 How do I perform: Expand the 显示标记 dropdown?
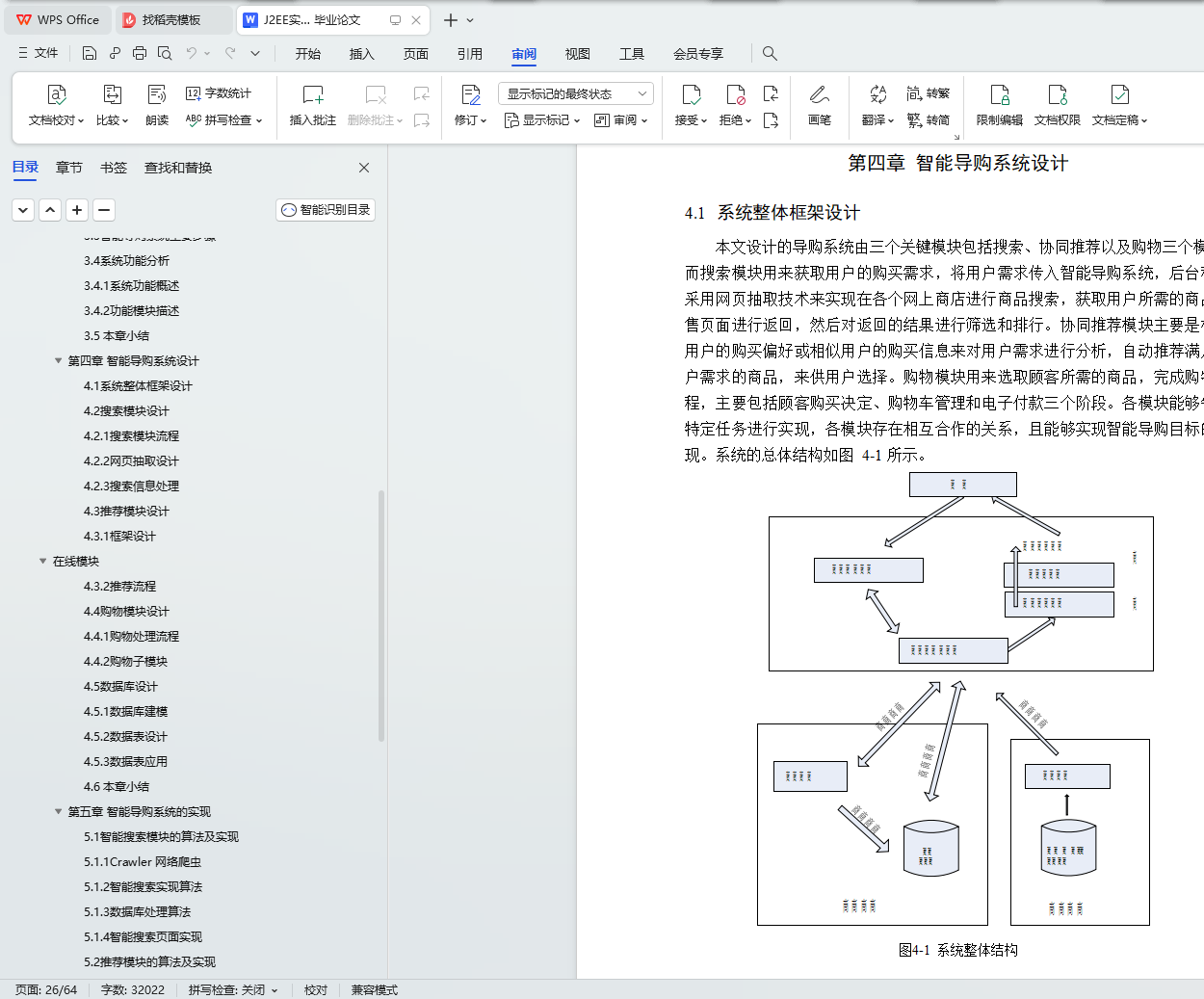(x=542, y=120)
